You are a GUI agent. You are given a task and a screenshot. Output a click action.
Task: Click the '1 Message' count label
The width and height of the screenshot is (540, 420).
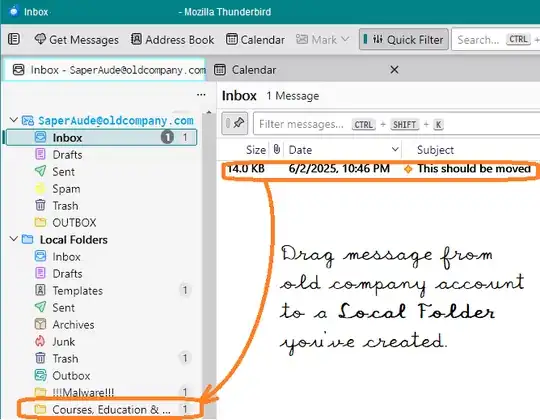click(x=292, y=96)
